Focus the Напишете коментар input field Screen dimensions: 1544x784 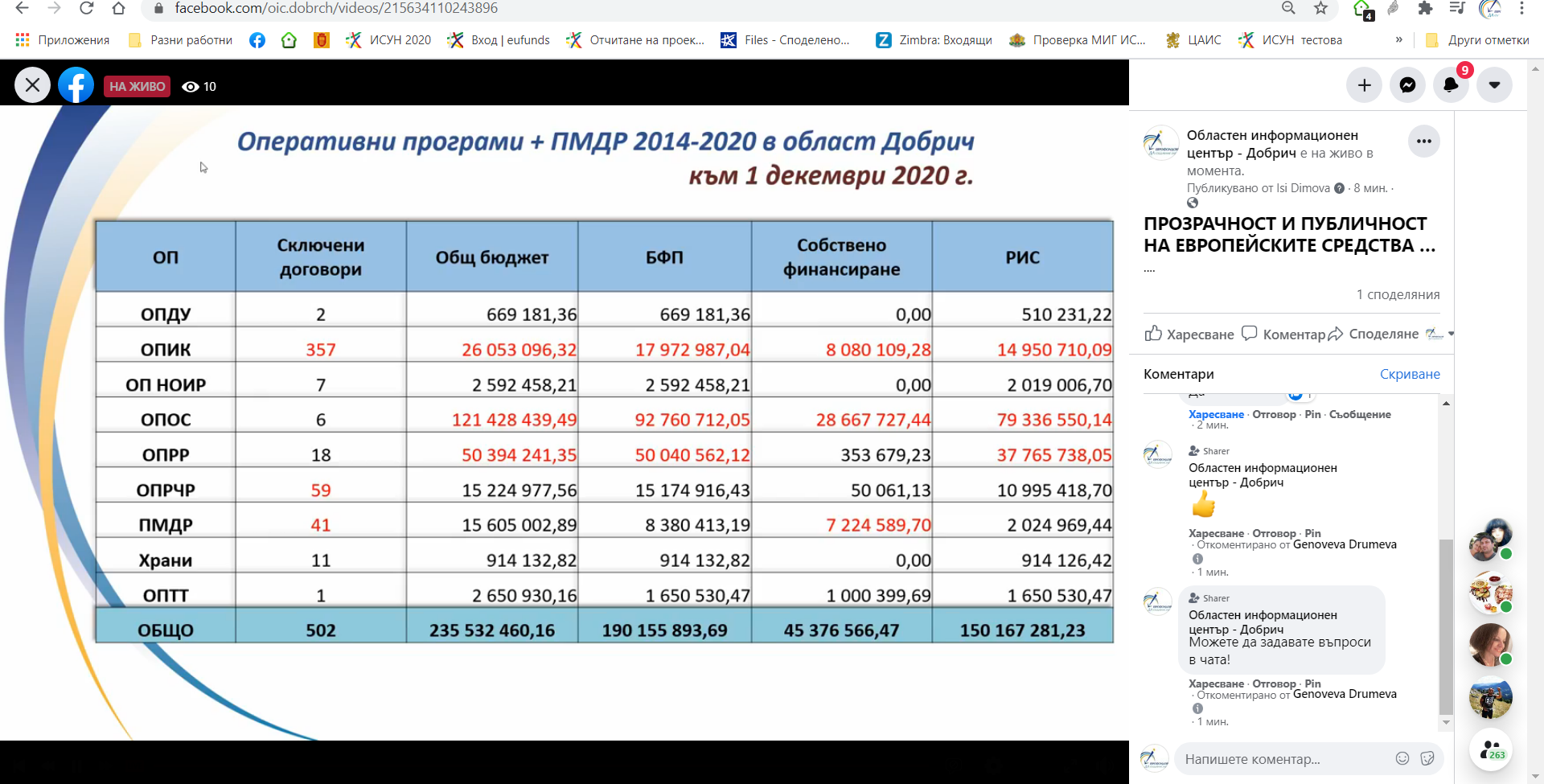click(1283, 759)
